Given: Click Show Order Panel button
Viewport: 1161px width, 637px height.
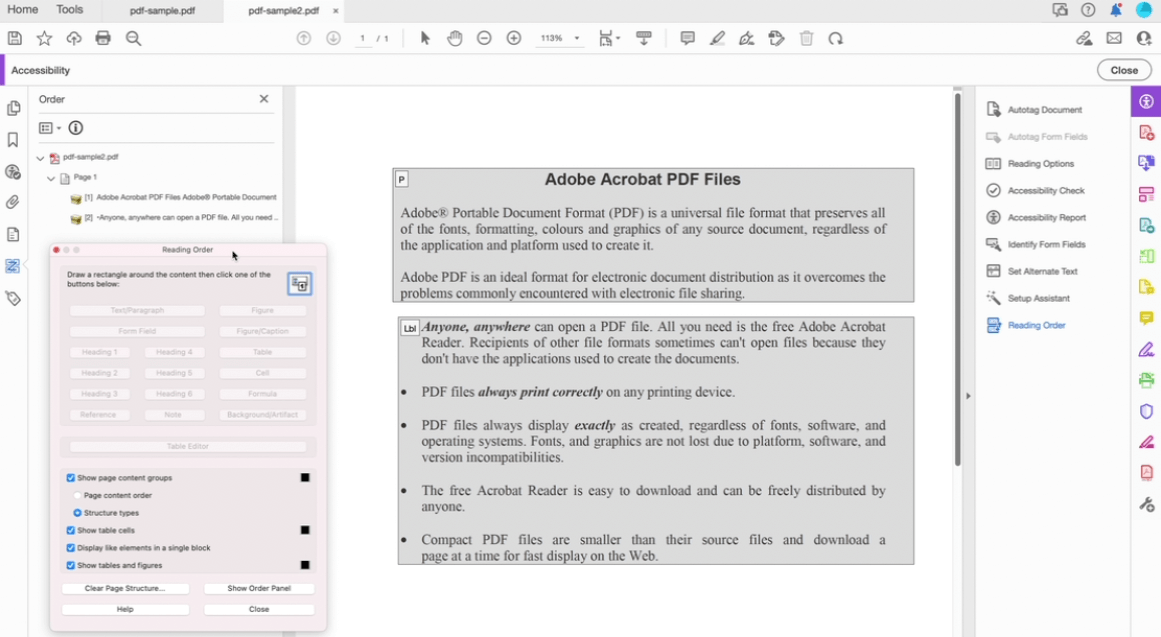Looking at the screenshot, I should (259, 588).
